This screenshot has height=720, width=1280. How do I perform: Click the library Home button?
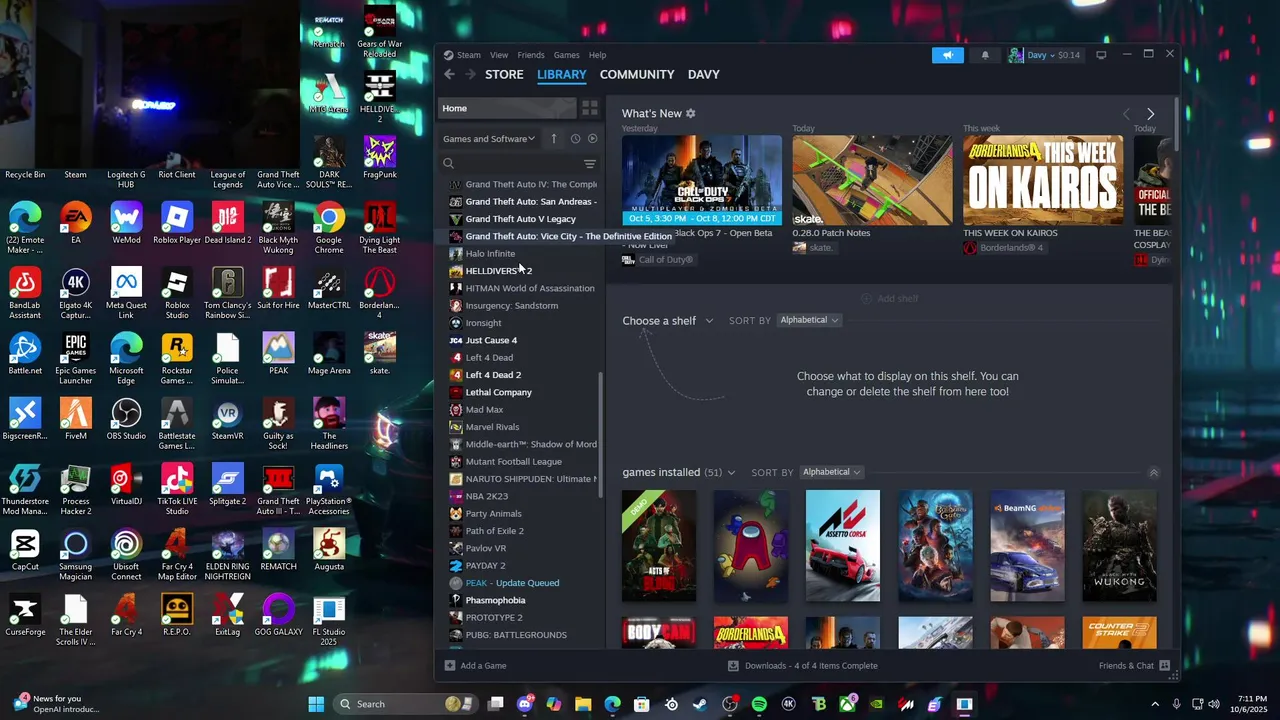pos(508,108)
